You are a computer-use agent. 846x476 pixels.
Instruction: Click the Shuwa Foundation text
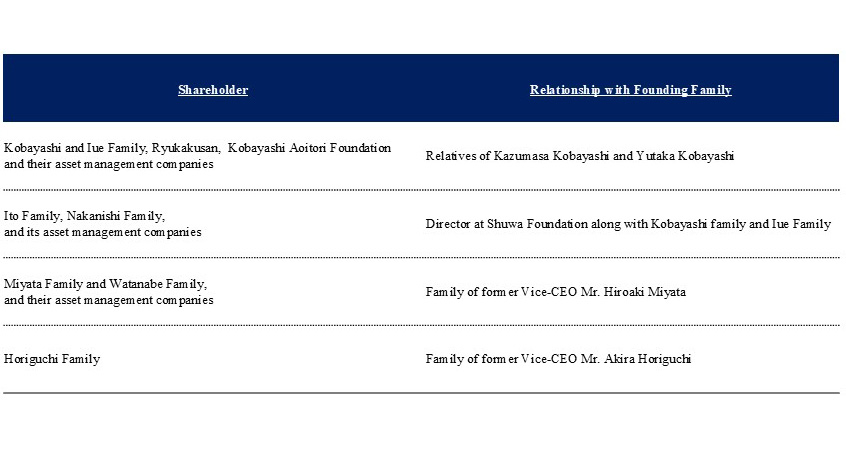(529, 224)
